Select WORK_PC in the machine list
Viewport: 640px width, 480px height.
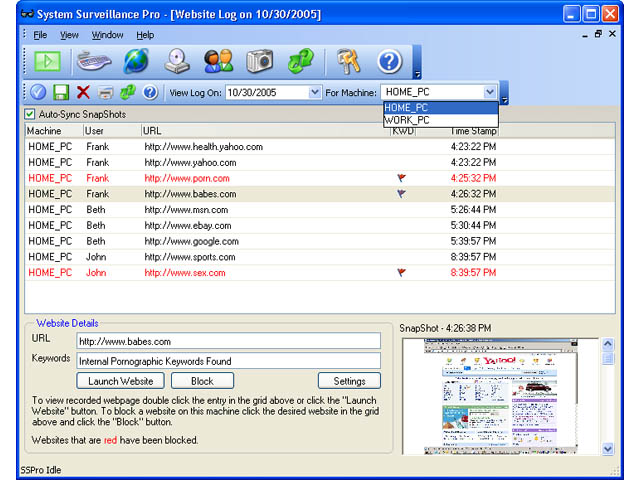441,120
